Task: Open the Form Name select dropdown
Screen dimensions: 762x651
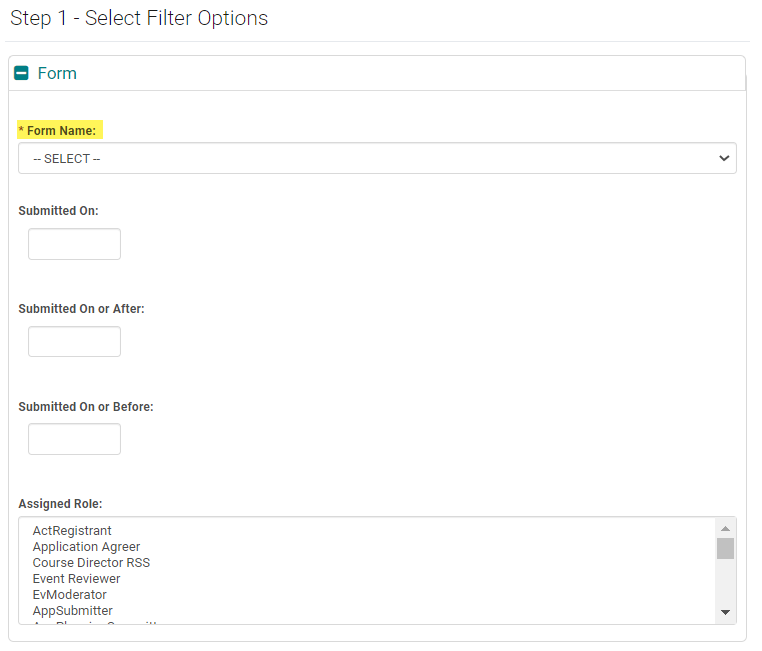Action: 376,158
